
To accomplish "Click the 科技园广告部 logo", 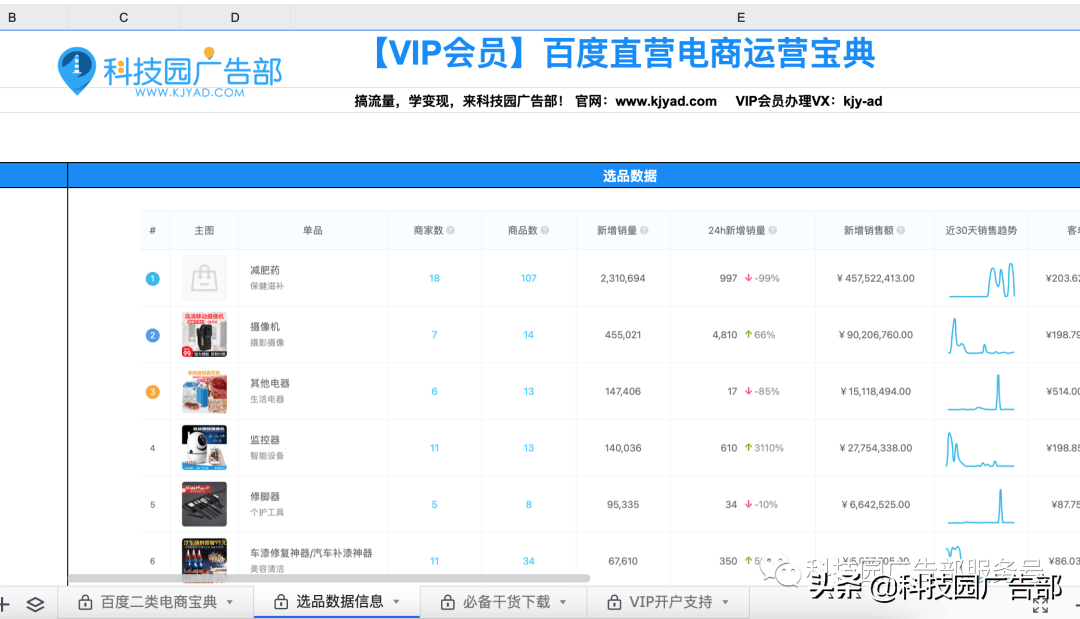I will click(170, 72).
